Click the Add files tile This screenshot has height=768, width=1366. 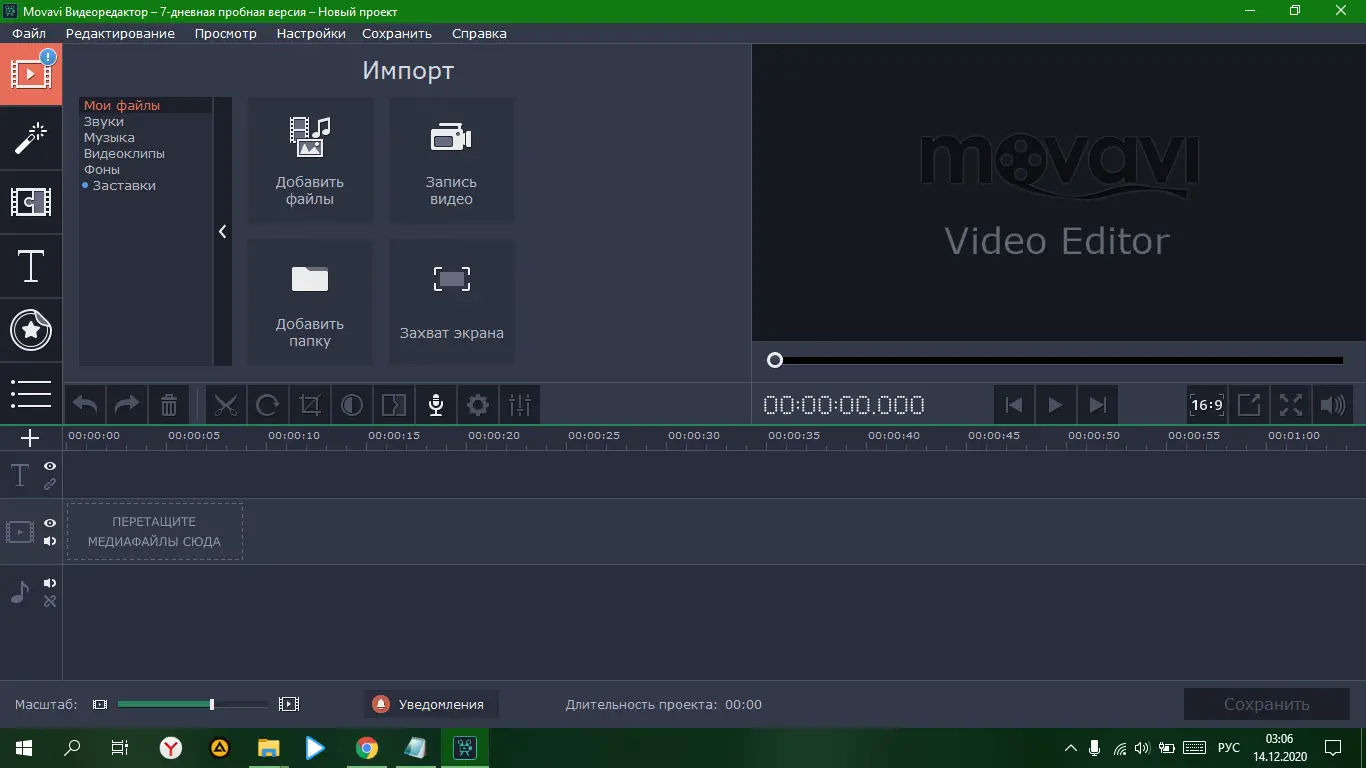tap(310, 160)
